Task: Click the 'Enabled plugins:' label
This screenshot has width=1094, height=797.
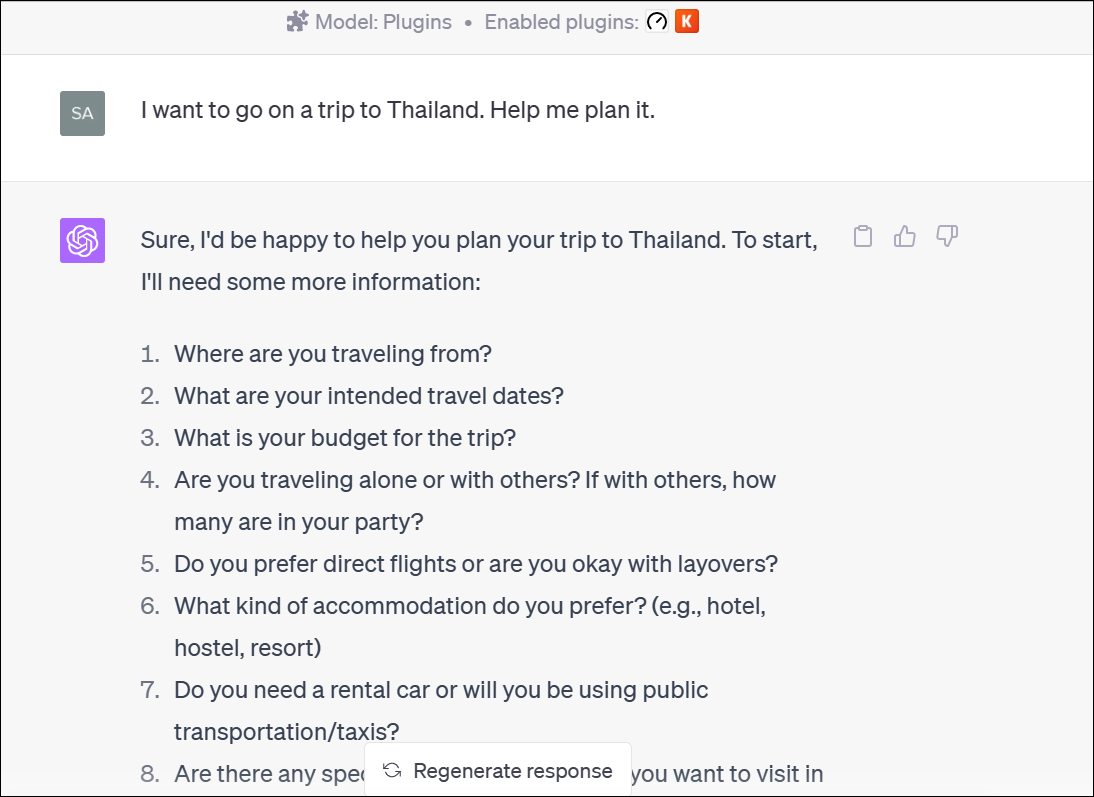Action: (561, 22)
